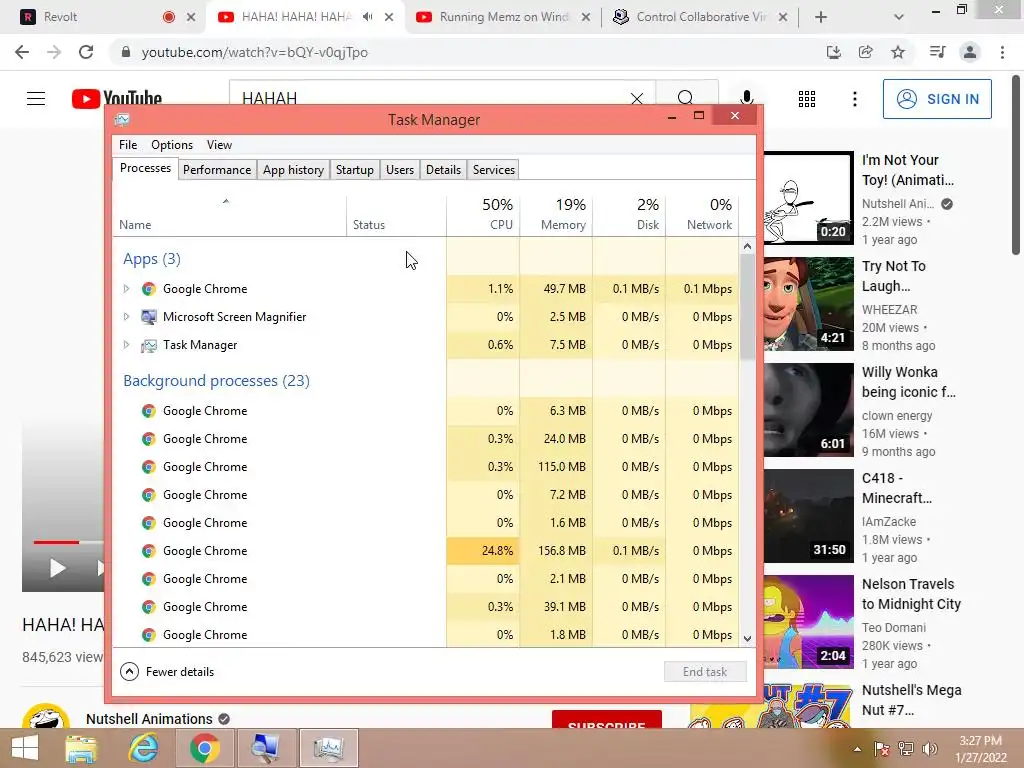Image resolution: width=1024 pixels, height=768 pixels.
Task: Open the Try Not To Laugh video thumbnail
Action: pos(808,304)
